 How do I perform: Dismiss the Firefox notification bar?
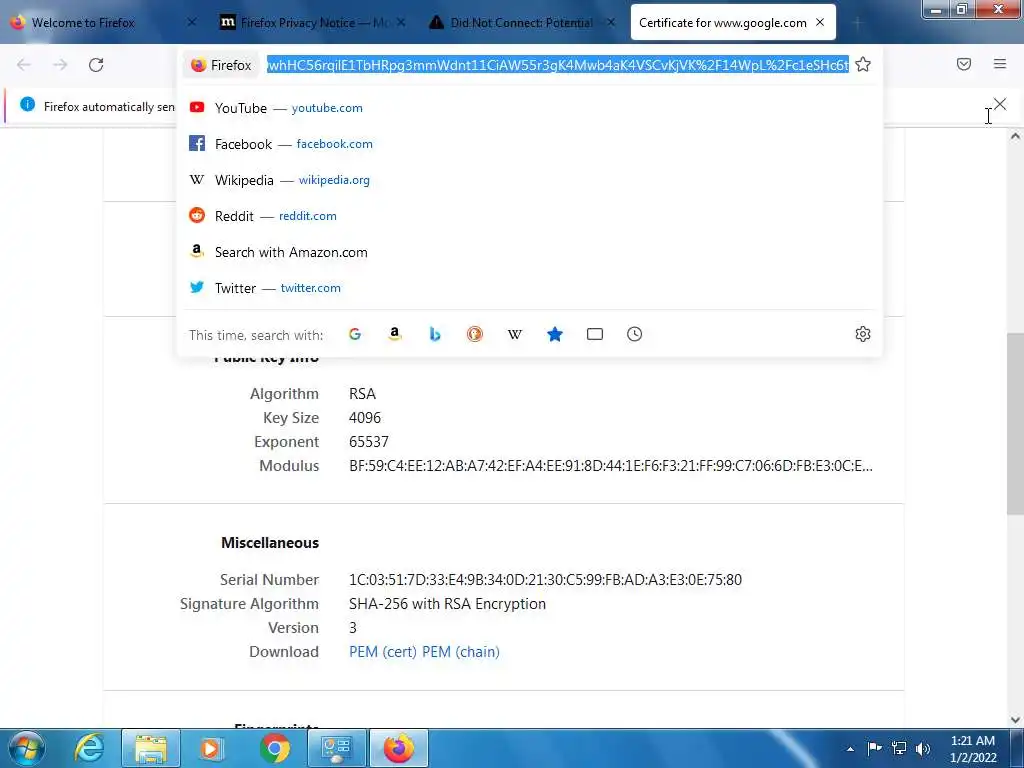click(x=1000, y=104)
